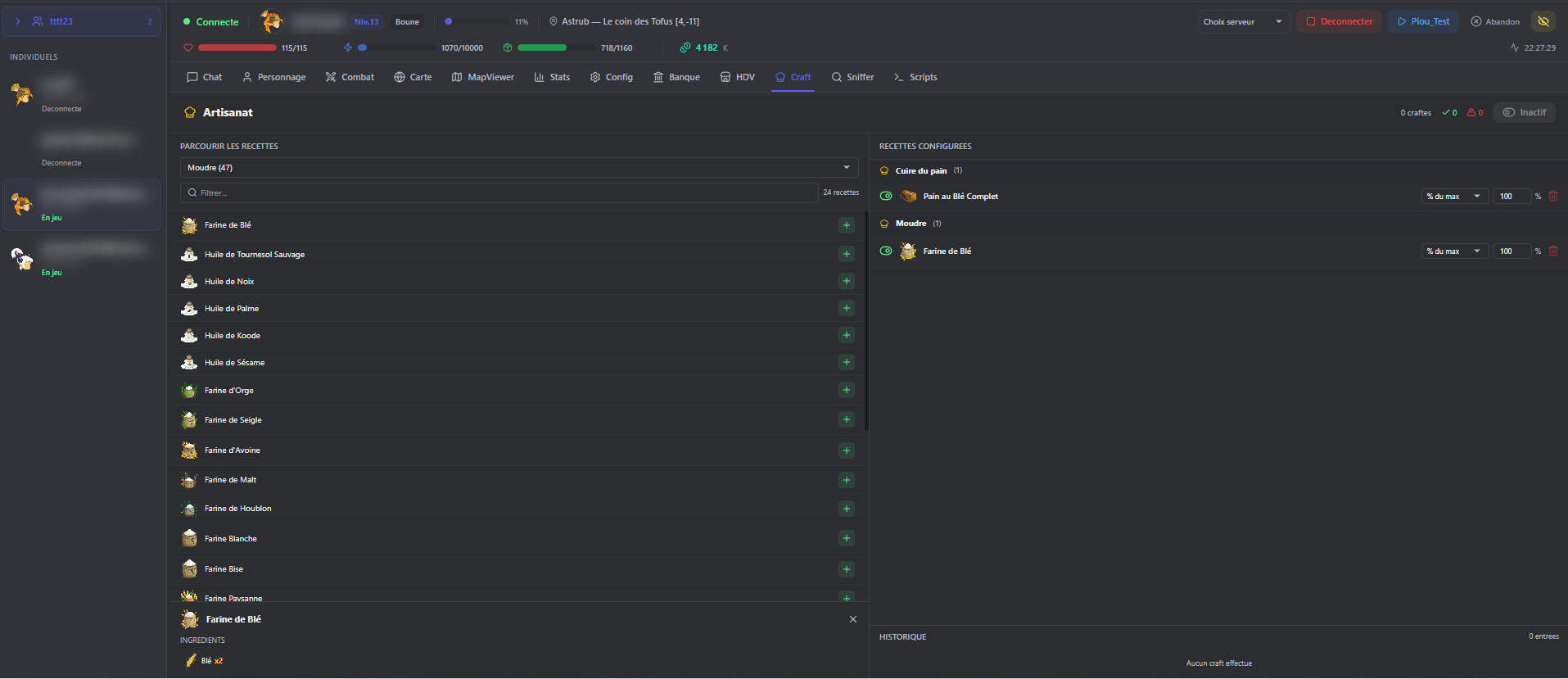Screen dimensions: 1568x679
Task: Toggle the Inactif crafting switch
Action: point(1524,113)
